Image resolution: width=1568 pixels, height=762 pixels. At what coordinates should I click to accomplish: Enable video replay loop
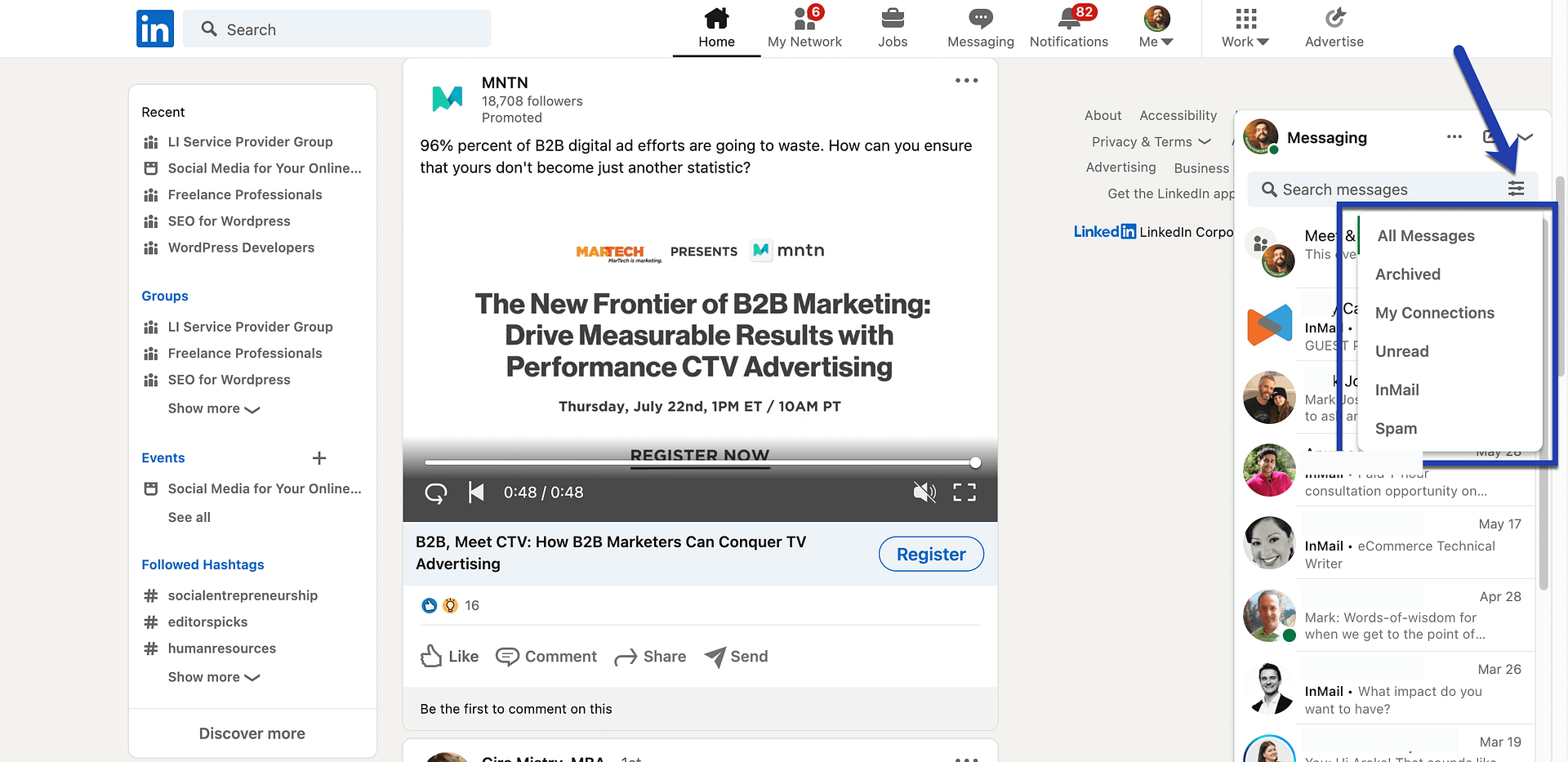pyautogui.click(x=435, y=492)
